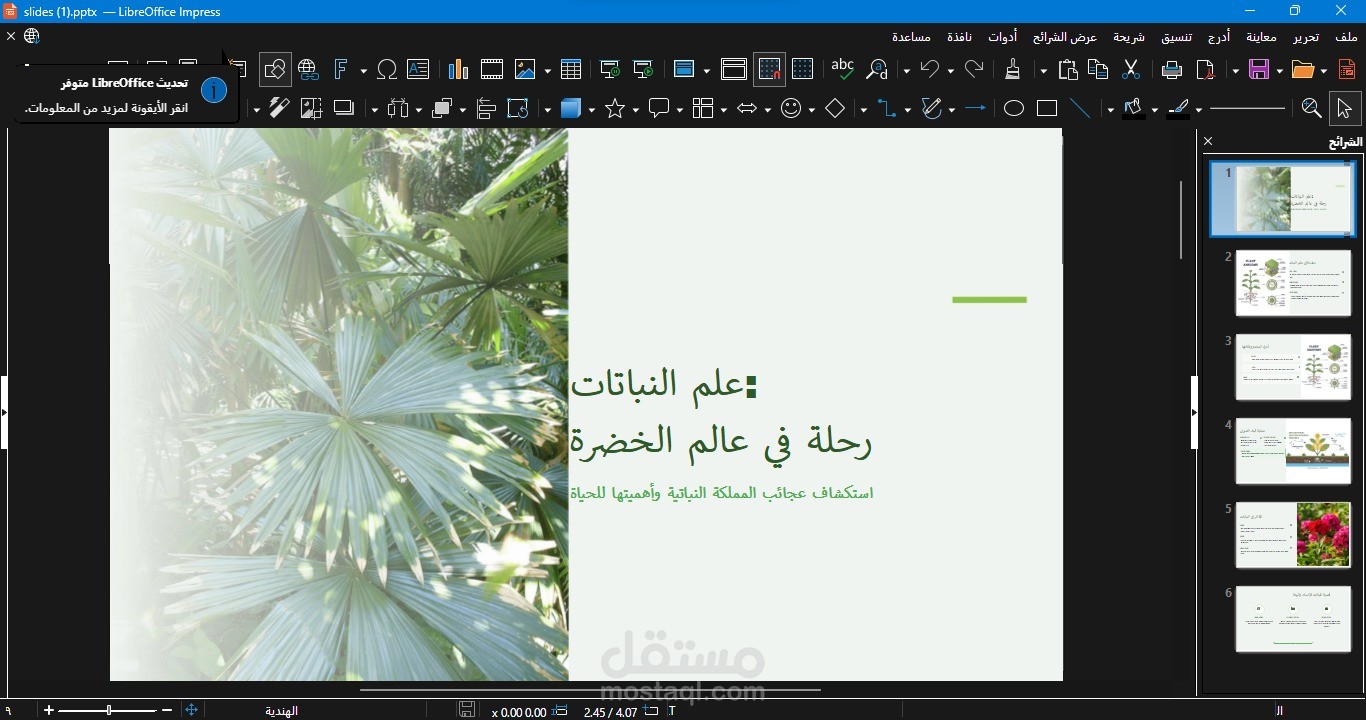Viewport: 1366px width, 720px height.
Task: Draw a rectangle shape tool
Action: pos(1047,108)
